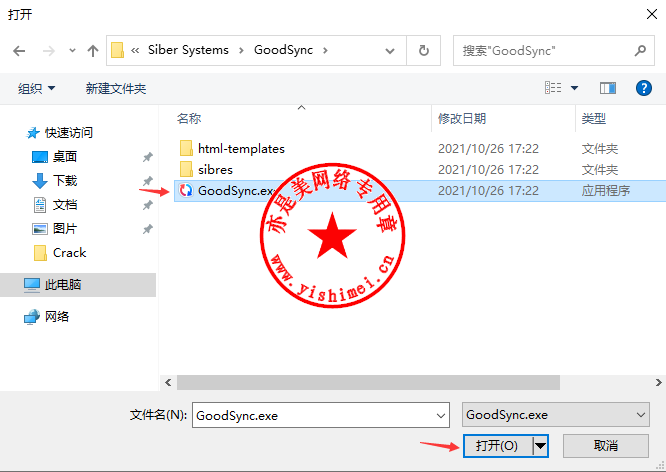Click the 取消 button
Image resolution: width=666 pixels, height=472 pixels.
pos(606,446)
